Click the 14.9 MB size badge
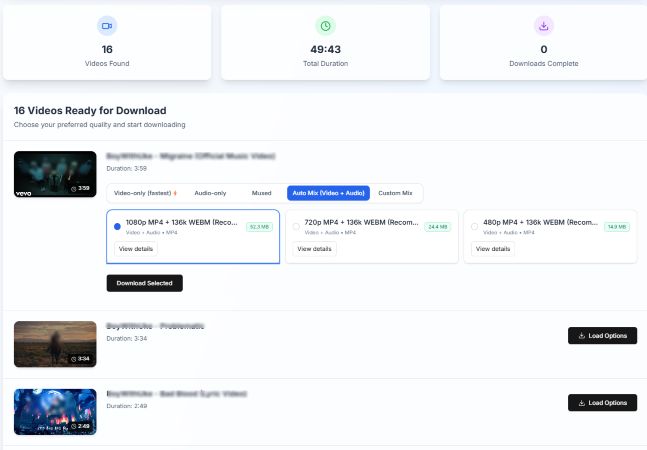The width and height of the screenshot is (647, 450). (x=616, y=227)
